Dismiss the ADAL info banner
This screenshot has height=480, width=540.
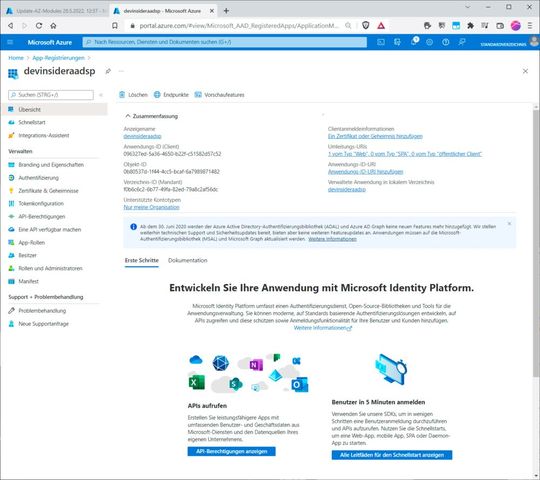[x=509, y=224]
